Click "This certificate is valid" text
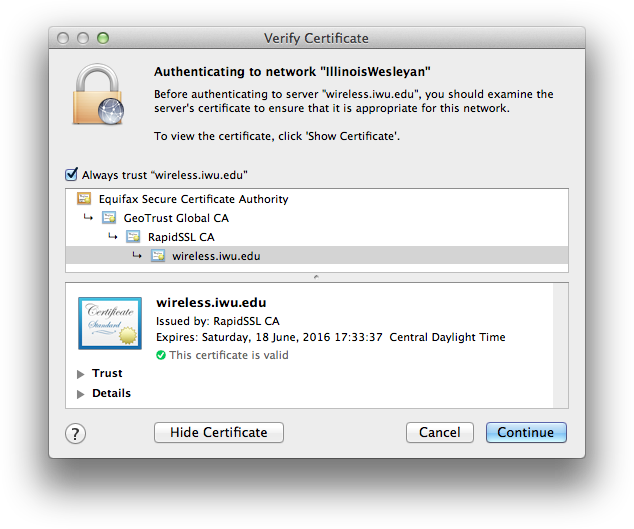 (x=228, y=355)
